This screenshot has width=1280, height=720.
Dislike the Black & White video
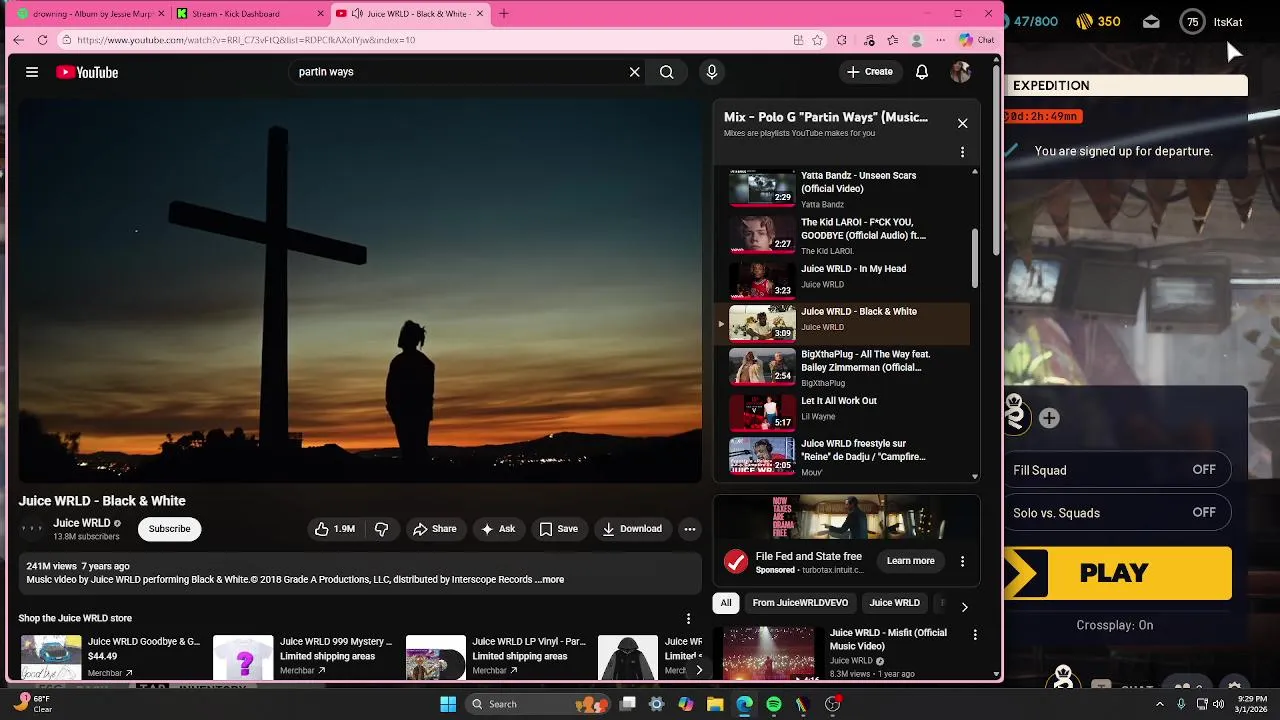pyautogui.click(x=381, y=529)
